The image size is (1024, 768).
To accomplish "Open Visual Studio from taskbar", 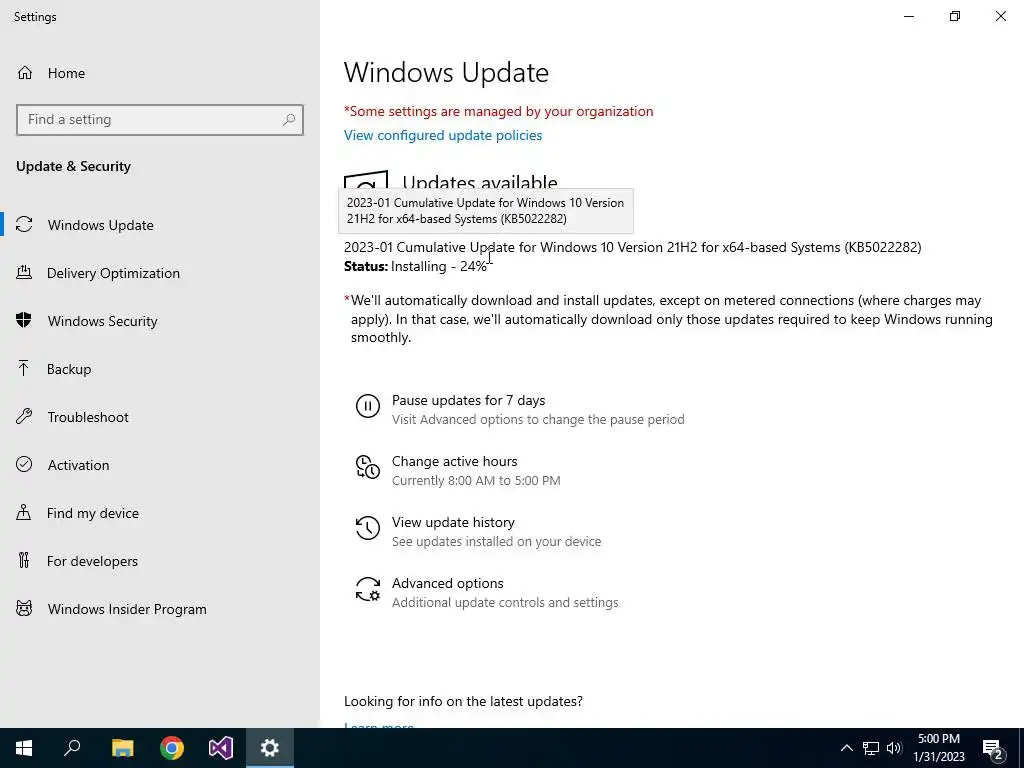I will (221, 748).
